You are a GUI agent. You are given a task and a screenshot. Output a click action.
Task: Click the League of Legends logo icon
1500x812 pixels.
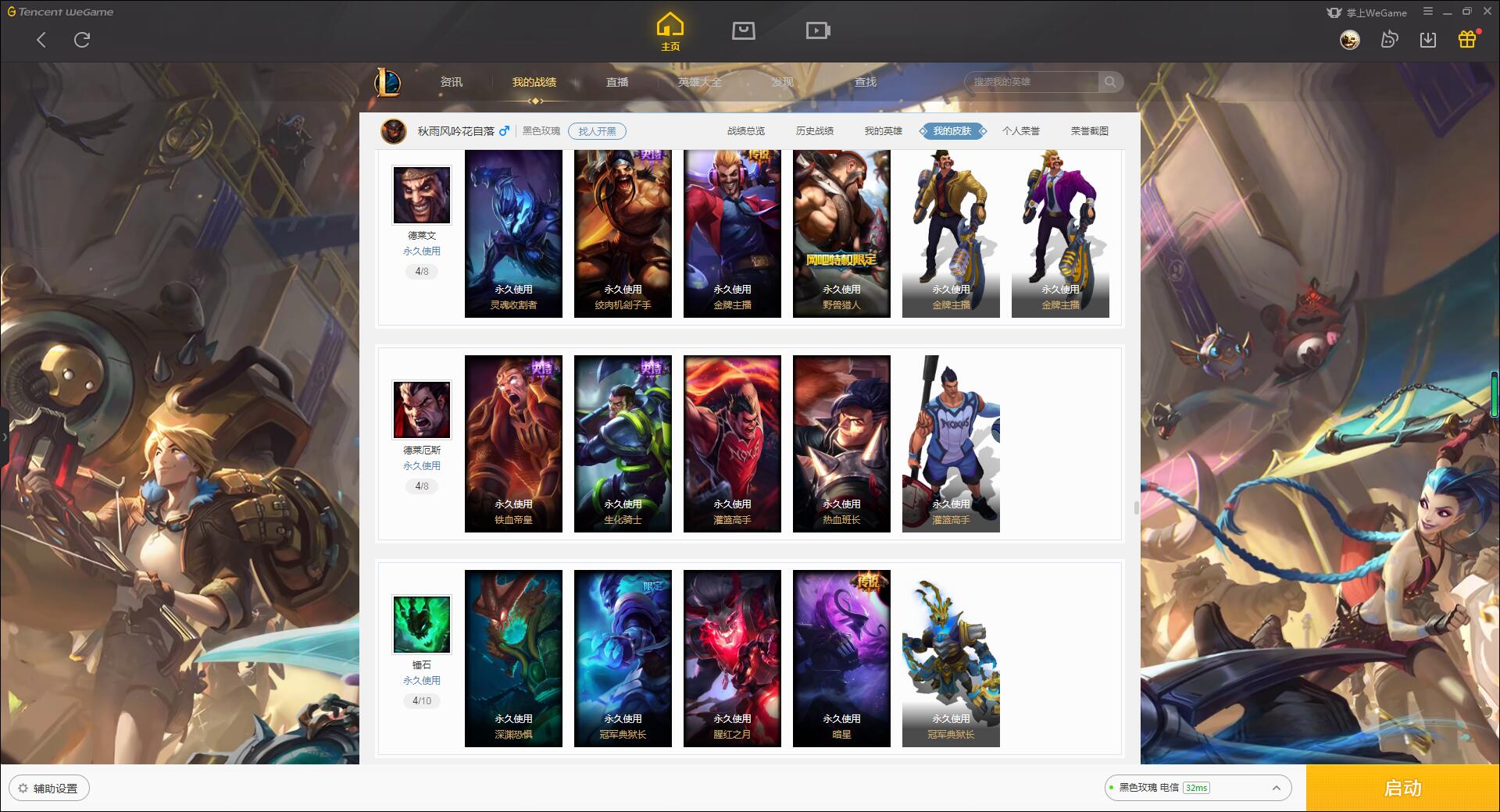pos(388,82)
